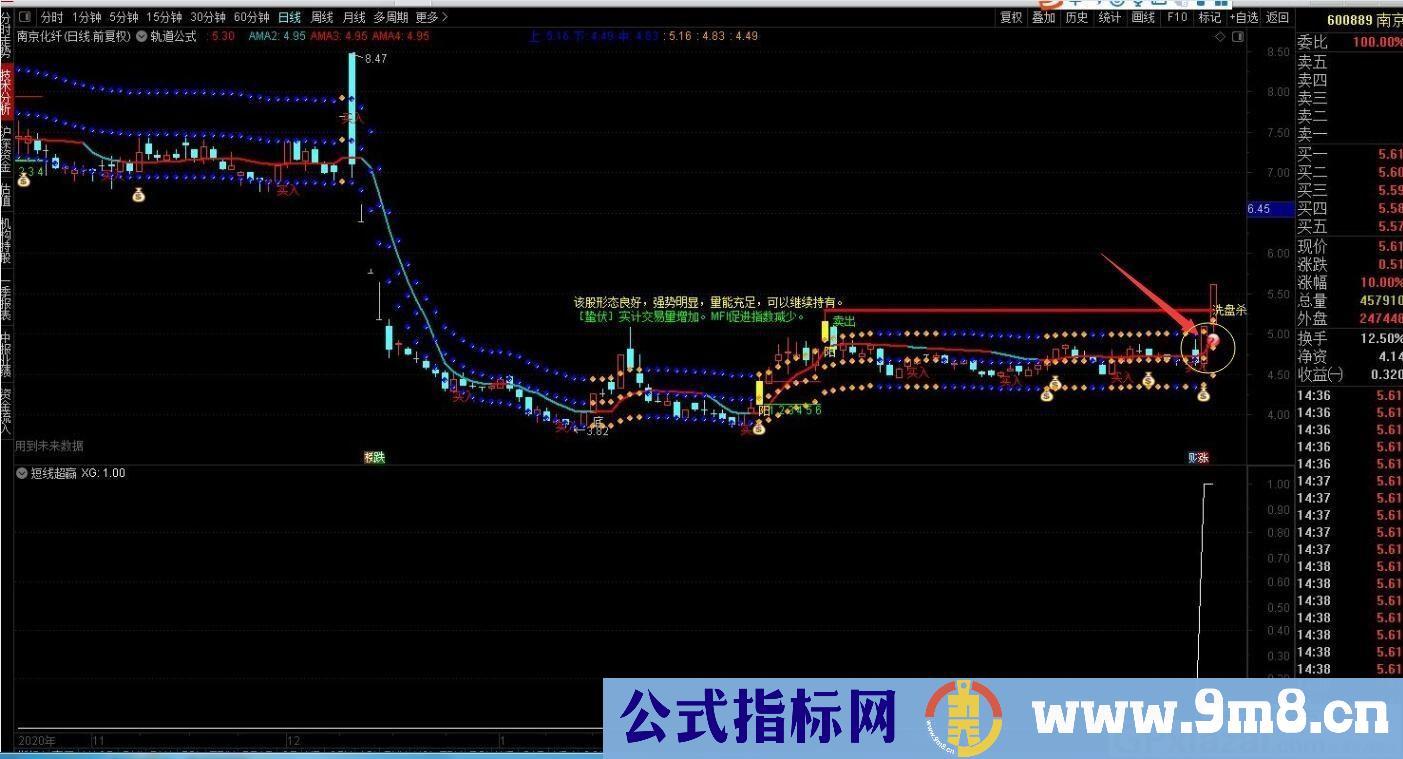Select the 月线 monthly period

click(354, 17)
